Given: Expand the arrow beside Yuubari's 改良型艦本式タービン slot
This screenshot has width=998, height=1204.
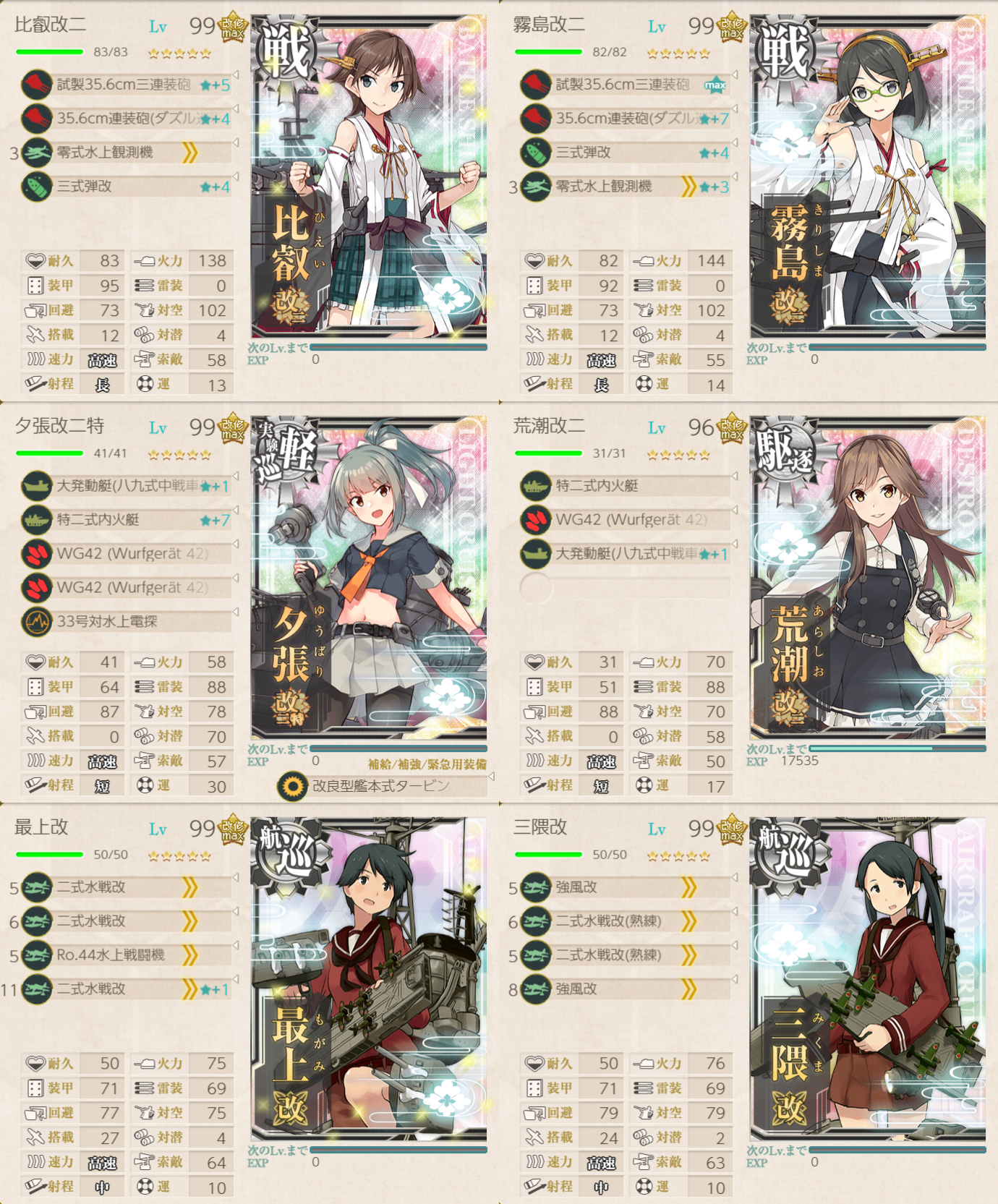Looking at the screenshot, I should point(492,777).
